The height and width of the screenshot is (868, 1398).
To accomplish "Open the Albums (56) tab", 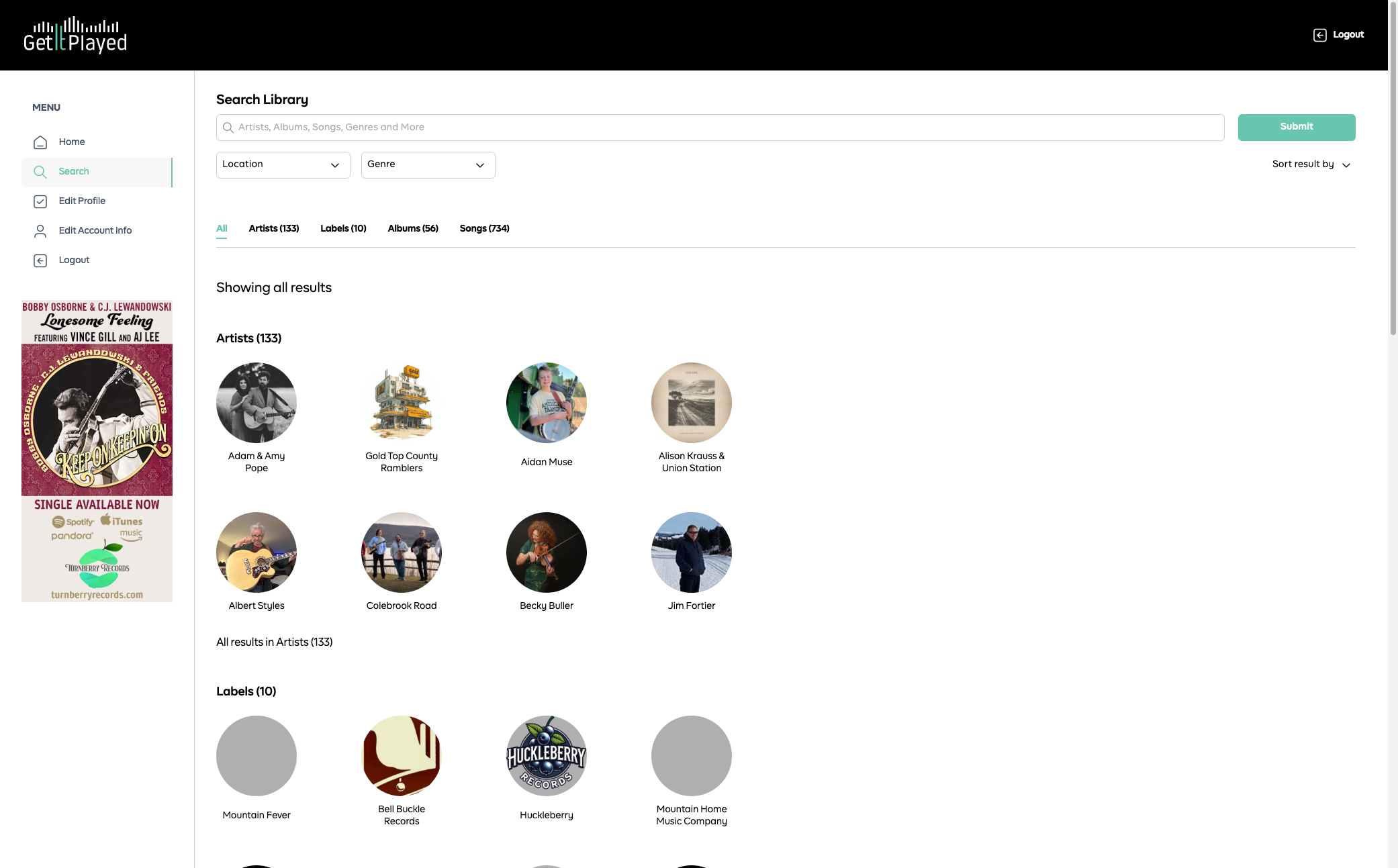I will (412, 229).
